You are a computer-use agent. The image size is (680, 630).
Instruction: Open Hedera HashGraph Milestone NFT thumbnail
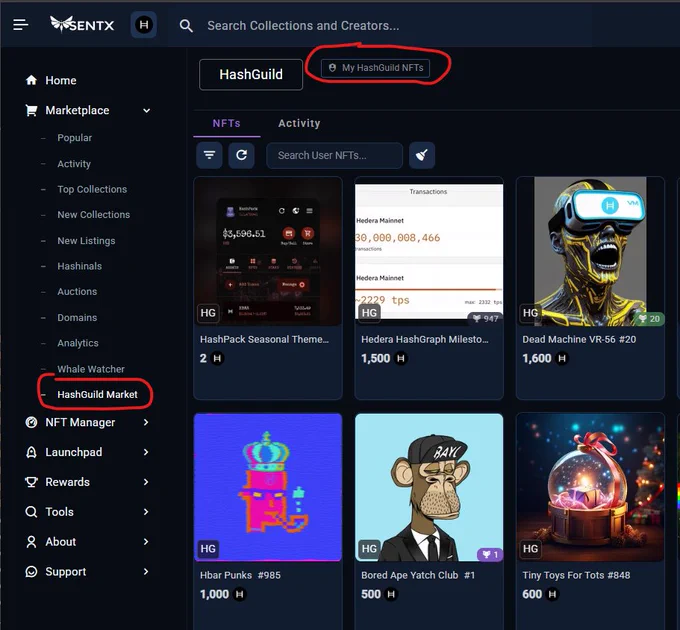pos(429,251)
